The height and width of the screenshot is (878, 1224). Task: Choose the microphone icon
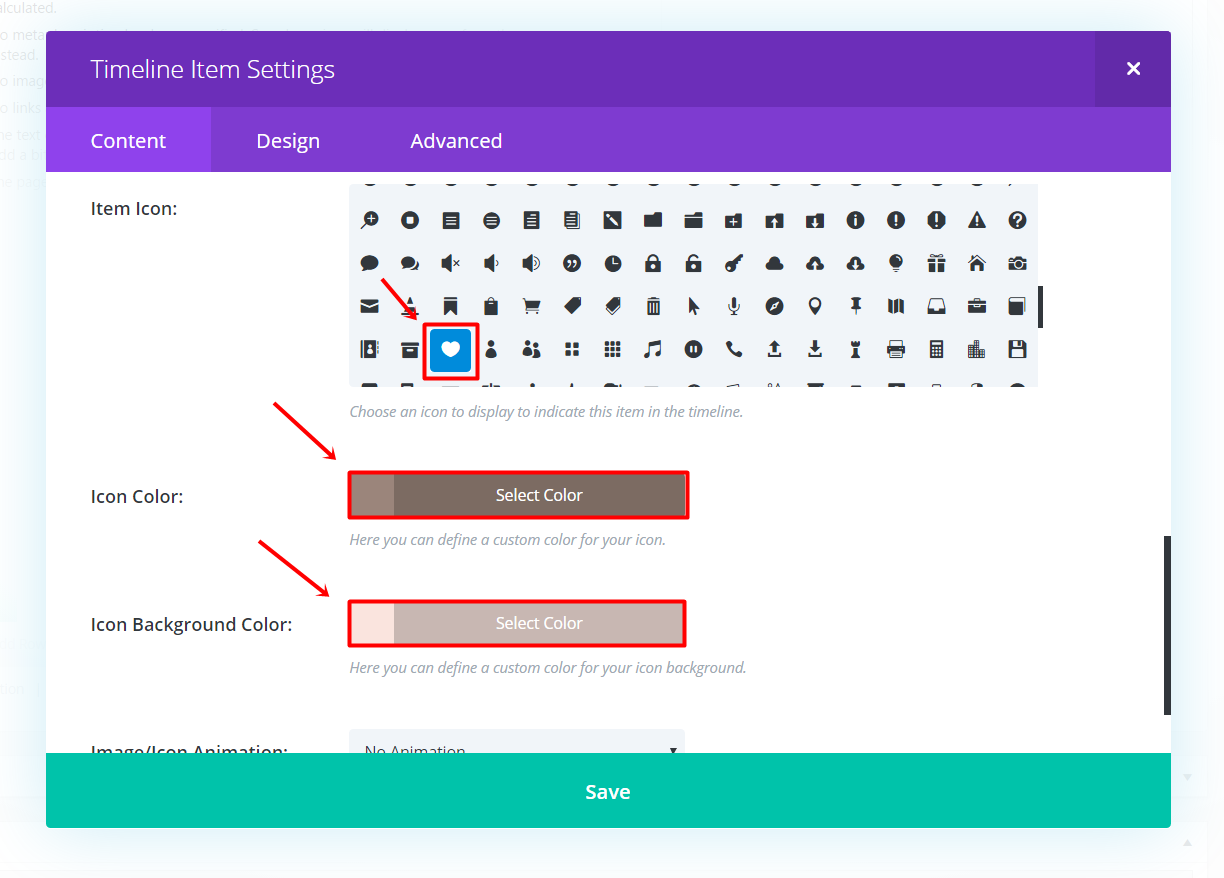(x=734, y=306)
